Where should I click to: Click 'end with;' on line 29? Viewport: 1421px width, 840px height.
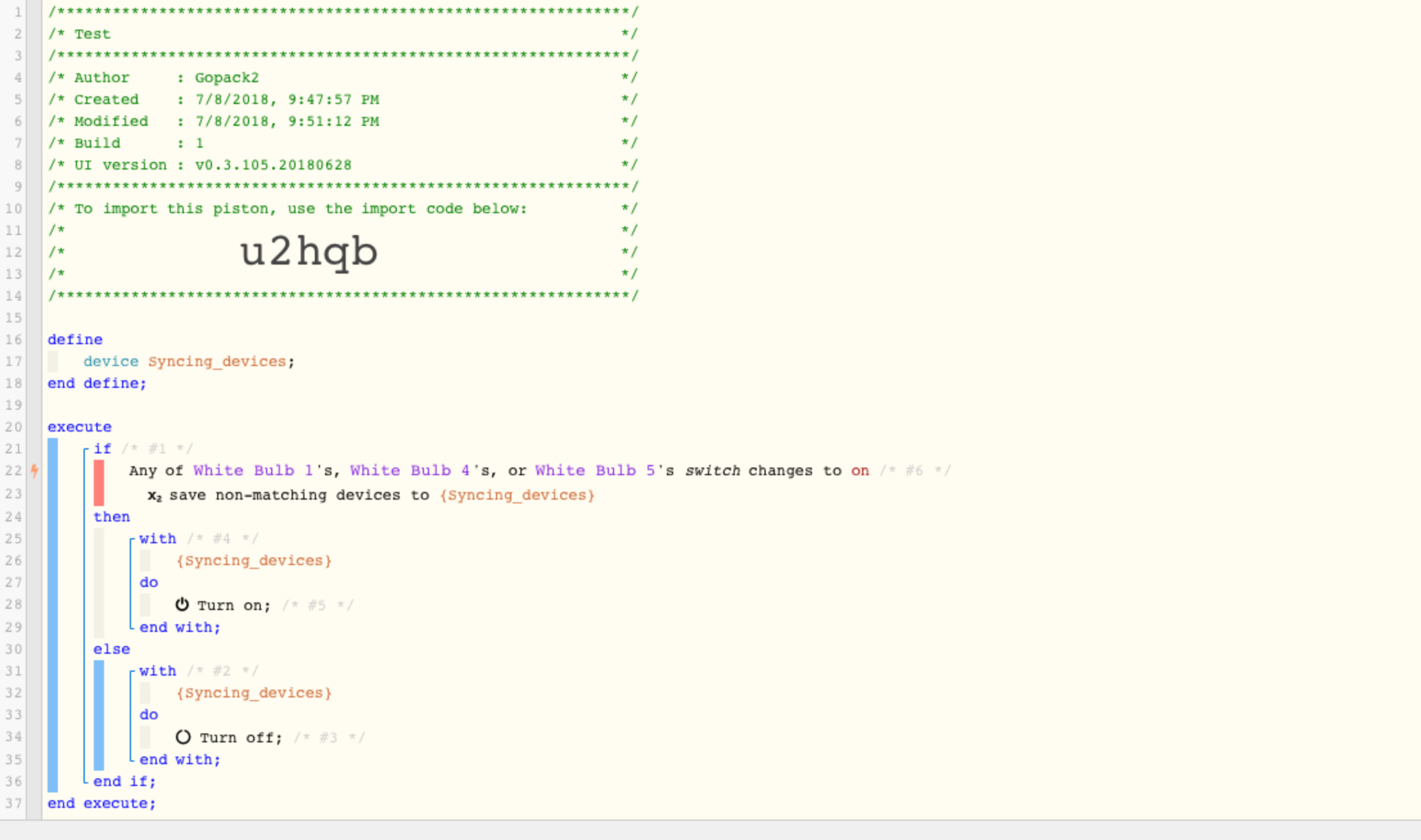point(180,627)
